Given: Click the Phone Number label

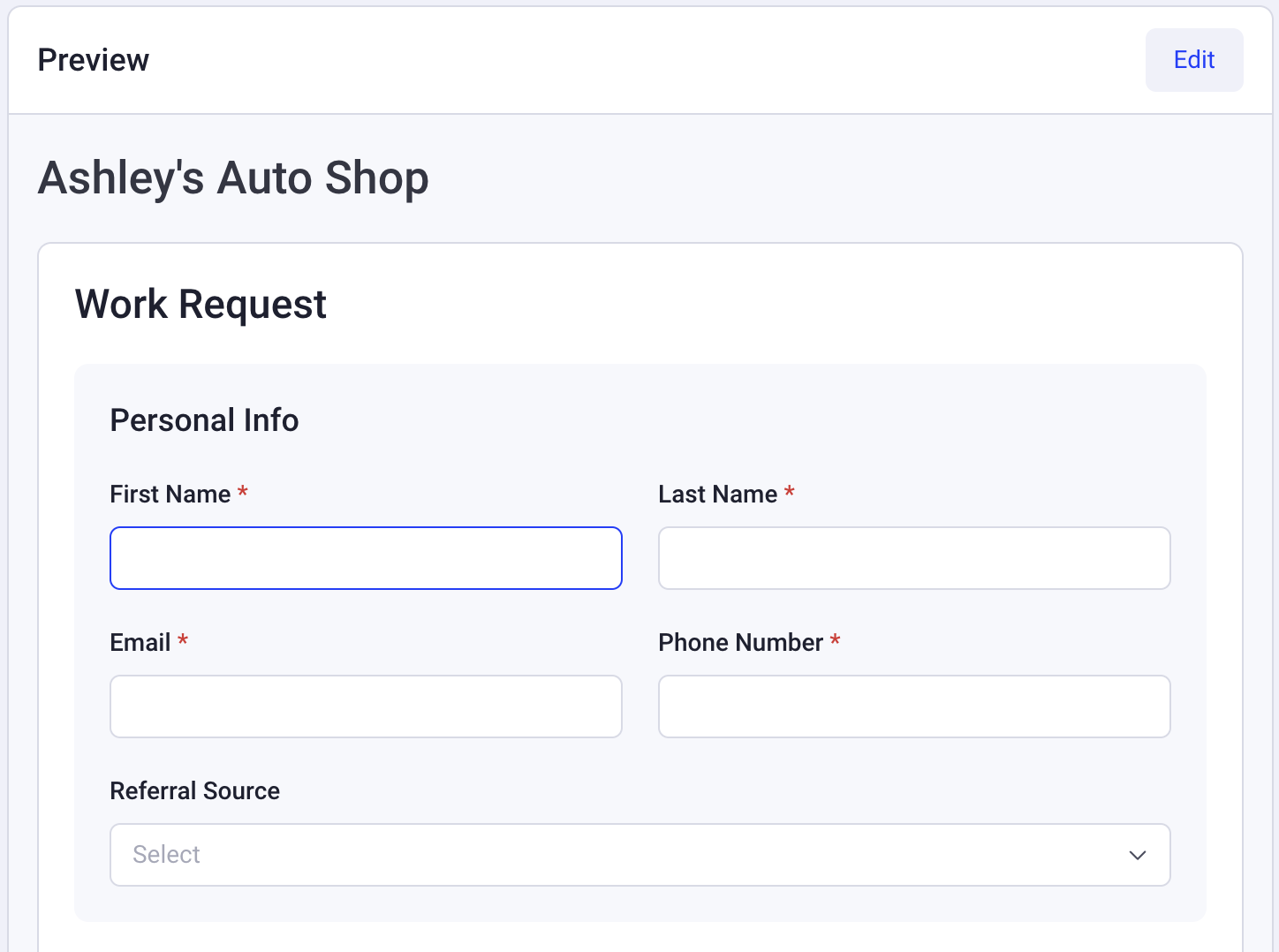Looking at the screenshot, I should (742, 642).
